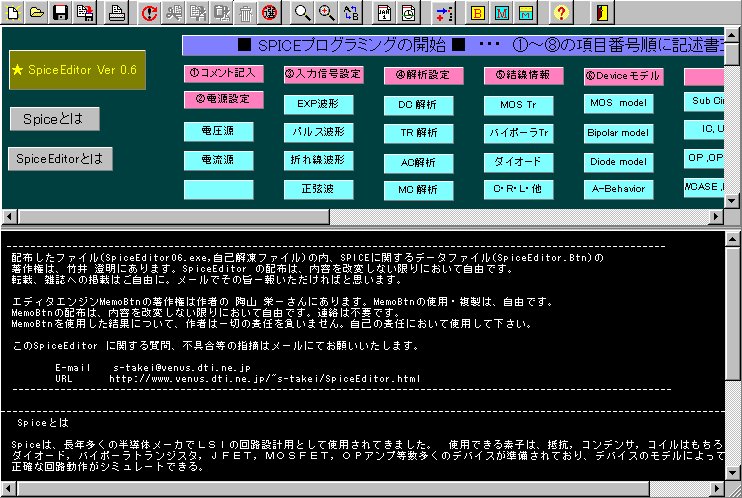This screenshot has height=498, width=742.
Task: Create a new file with the blank page icon
Action: [x=13, y=13]
